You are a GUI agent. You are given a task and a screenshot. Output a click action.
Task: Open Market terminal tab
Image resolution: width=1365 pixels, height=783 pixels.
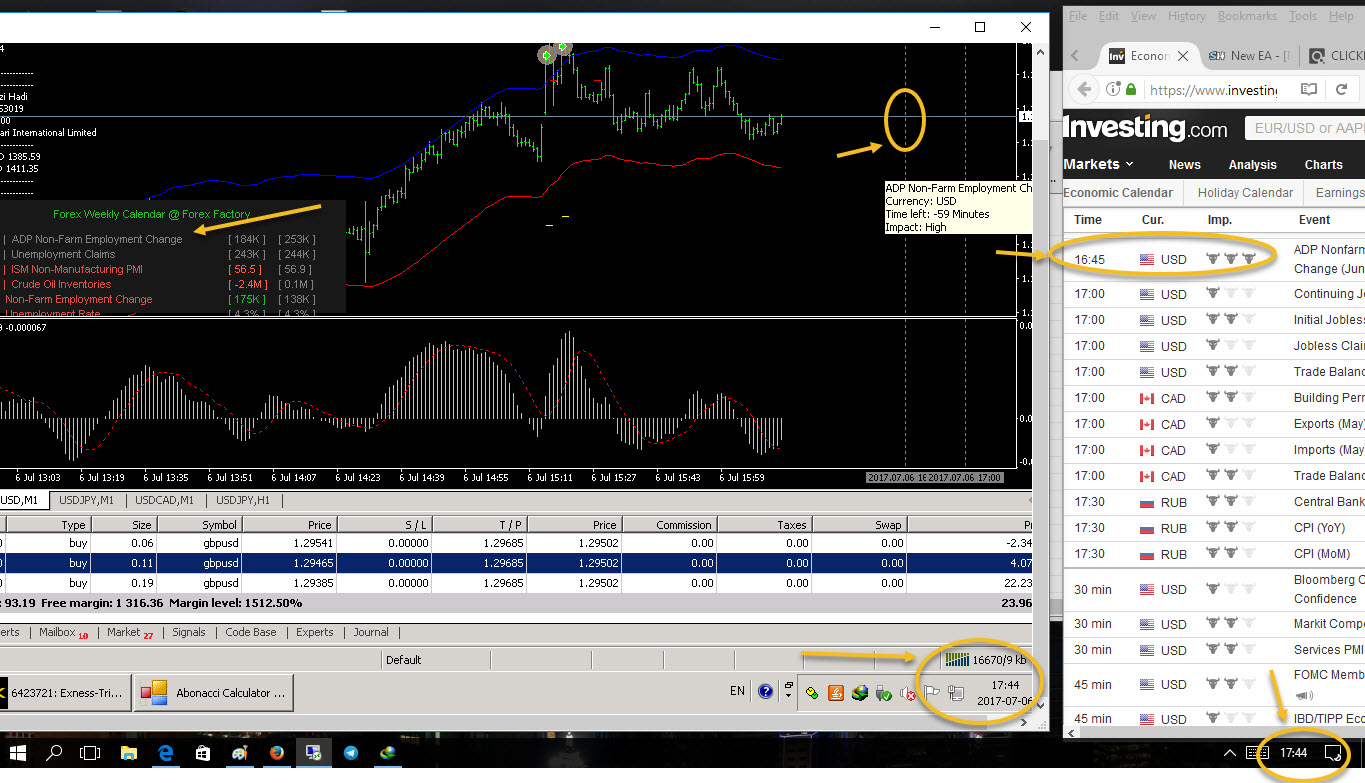[130, 632]
